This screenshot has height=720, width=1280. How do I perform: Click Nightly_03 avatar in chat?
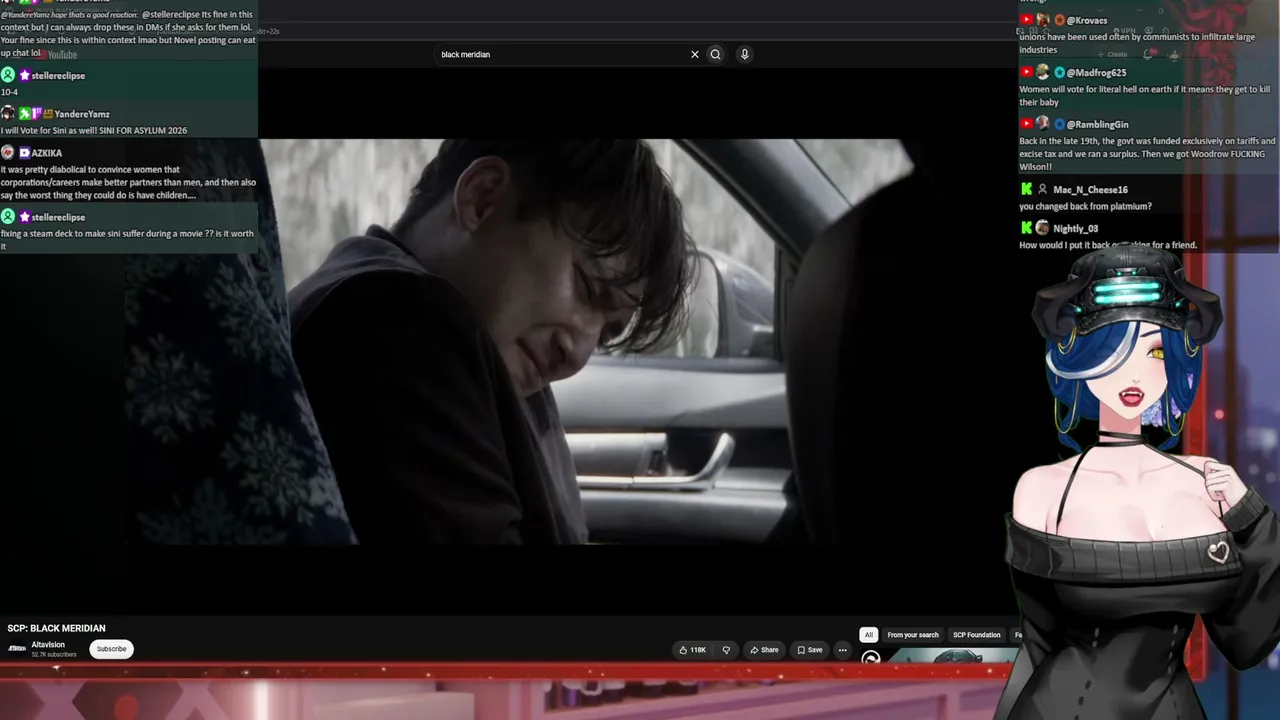(x=1043, y=228)
